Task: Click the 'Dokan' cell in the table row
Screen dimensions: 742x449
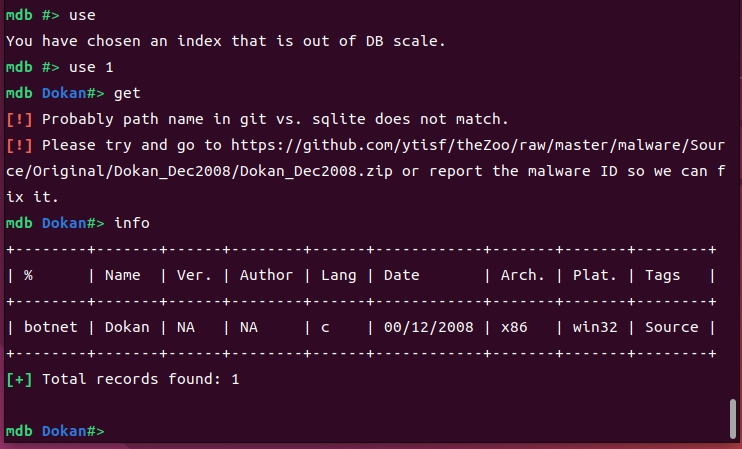Action: pos(126,326)
